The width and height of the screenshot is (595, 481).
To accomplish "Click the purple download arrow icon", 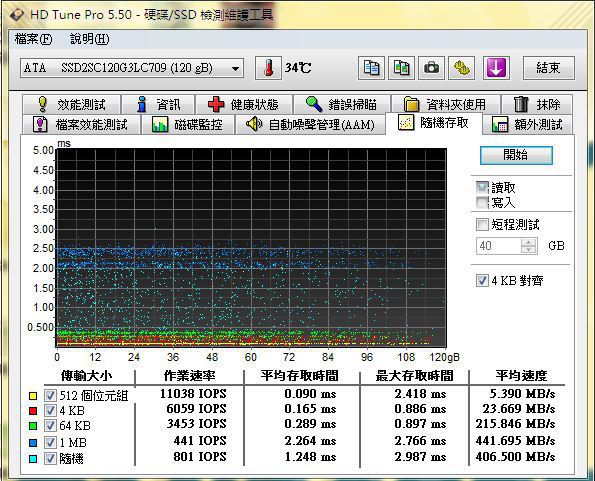I will coord(496,68).
